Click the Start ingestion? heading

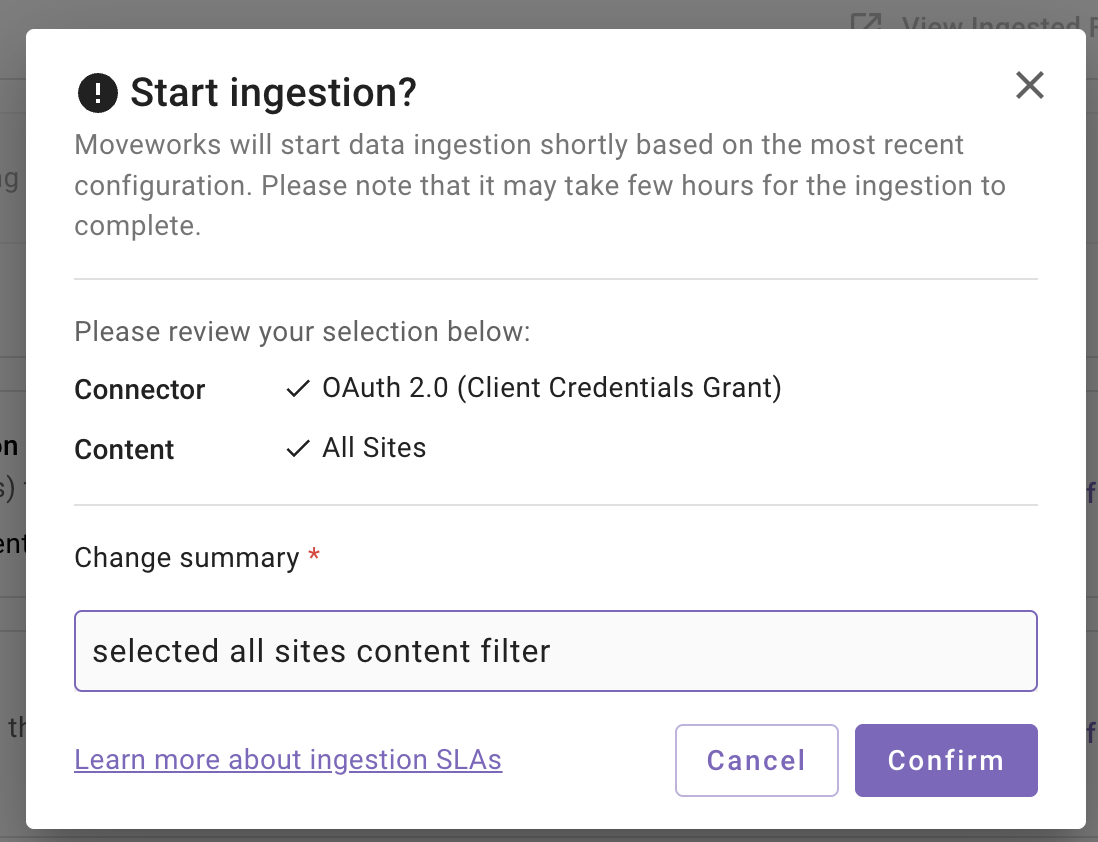tap(273, 94)
